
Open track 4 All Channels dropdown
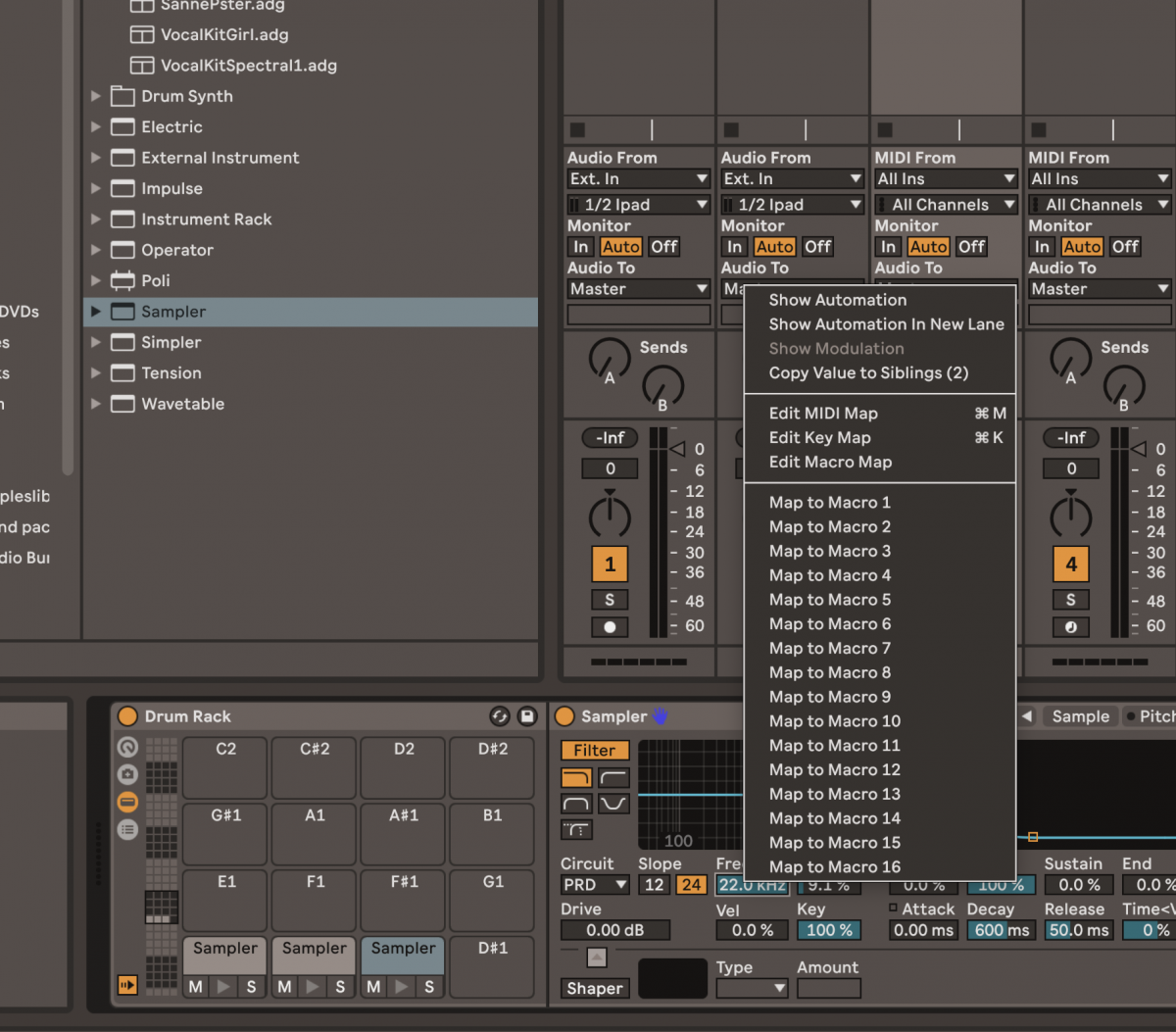point(1100,204)
